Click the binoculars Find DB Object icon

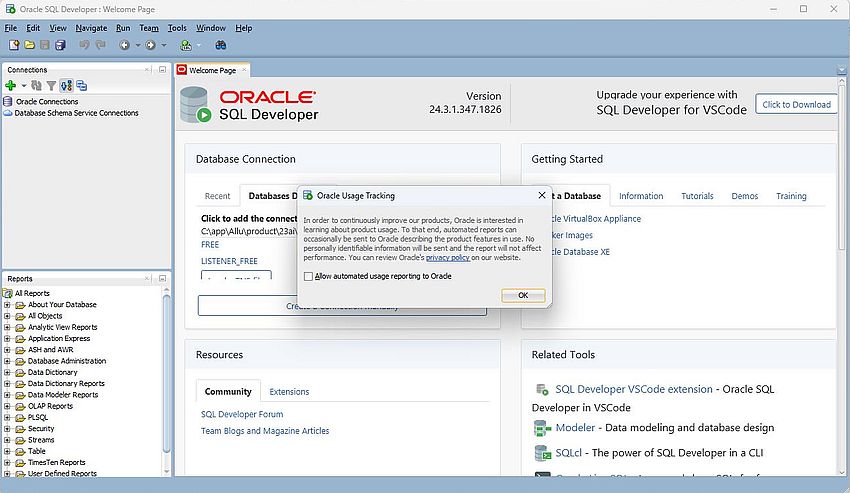click(220, 45)
